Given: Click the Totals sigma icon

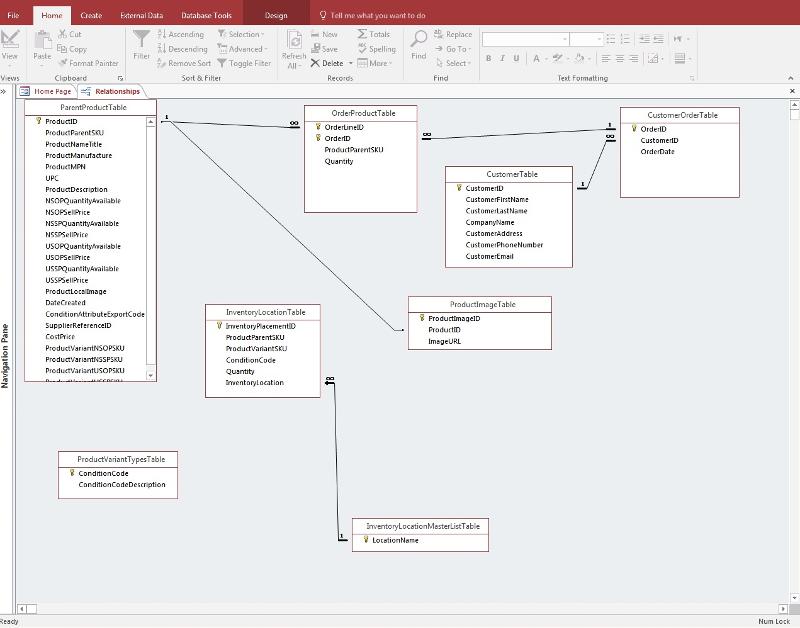Looking at the screenshot, I should pos(374,34).
